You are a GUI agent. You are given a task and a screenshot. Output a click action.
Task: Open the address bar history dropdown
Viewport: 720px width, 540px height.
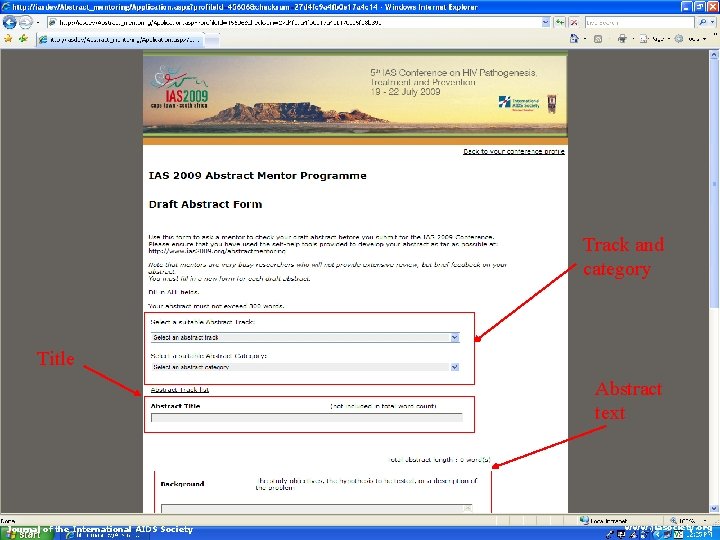pos(545,22)
